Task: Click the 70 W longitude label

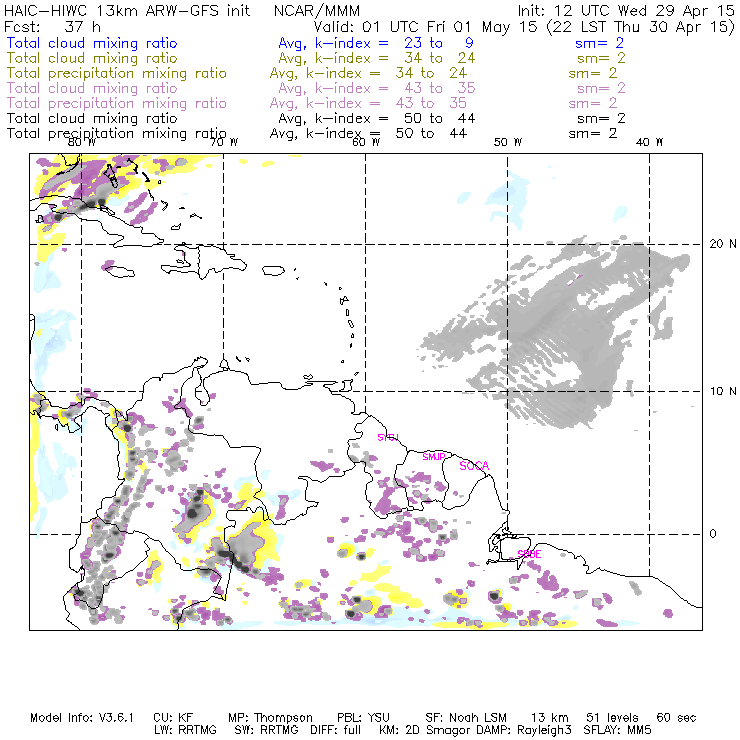Action: (224, 142)
